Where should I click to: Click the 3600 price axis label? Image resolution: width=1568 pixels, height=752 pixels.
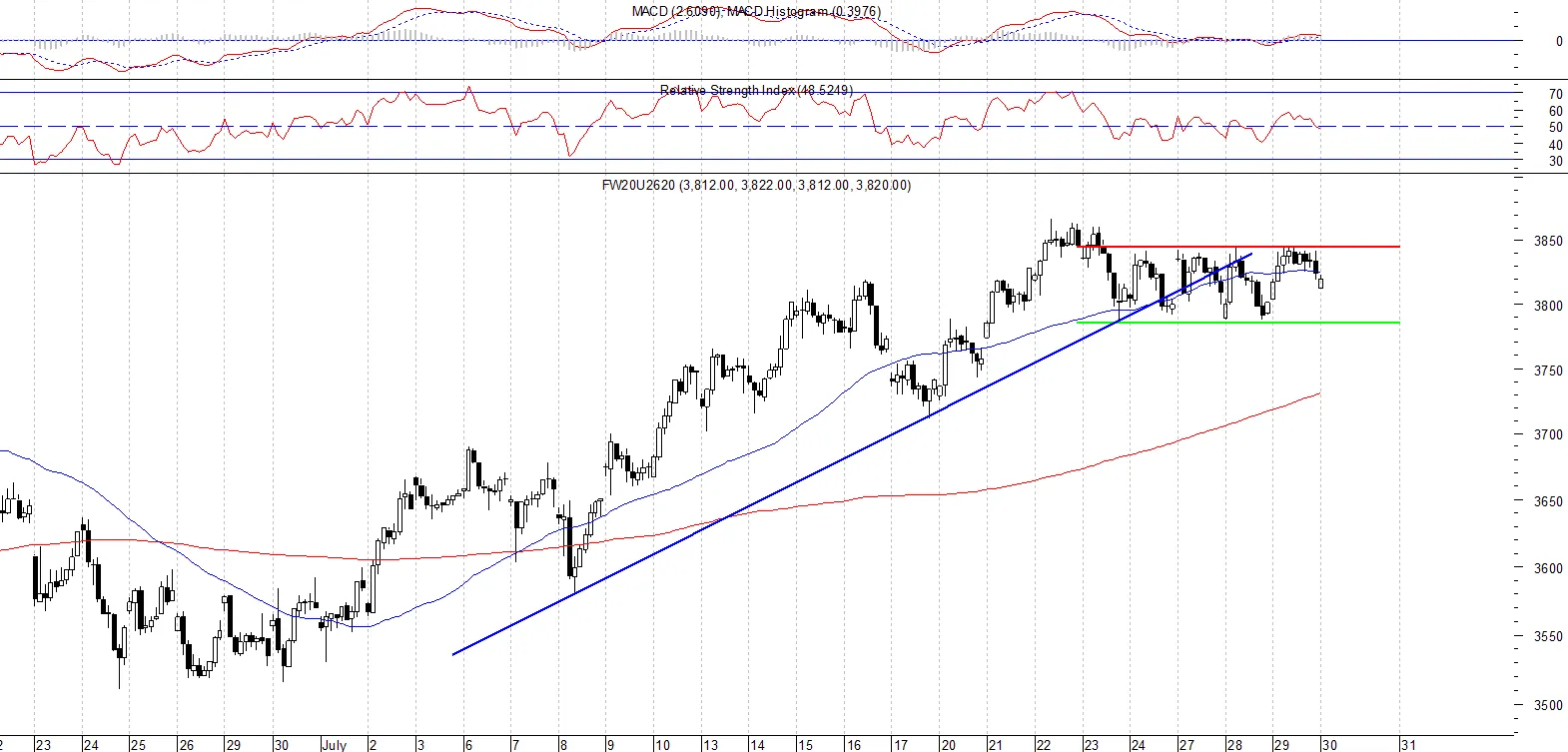point(1548,568)
